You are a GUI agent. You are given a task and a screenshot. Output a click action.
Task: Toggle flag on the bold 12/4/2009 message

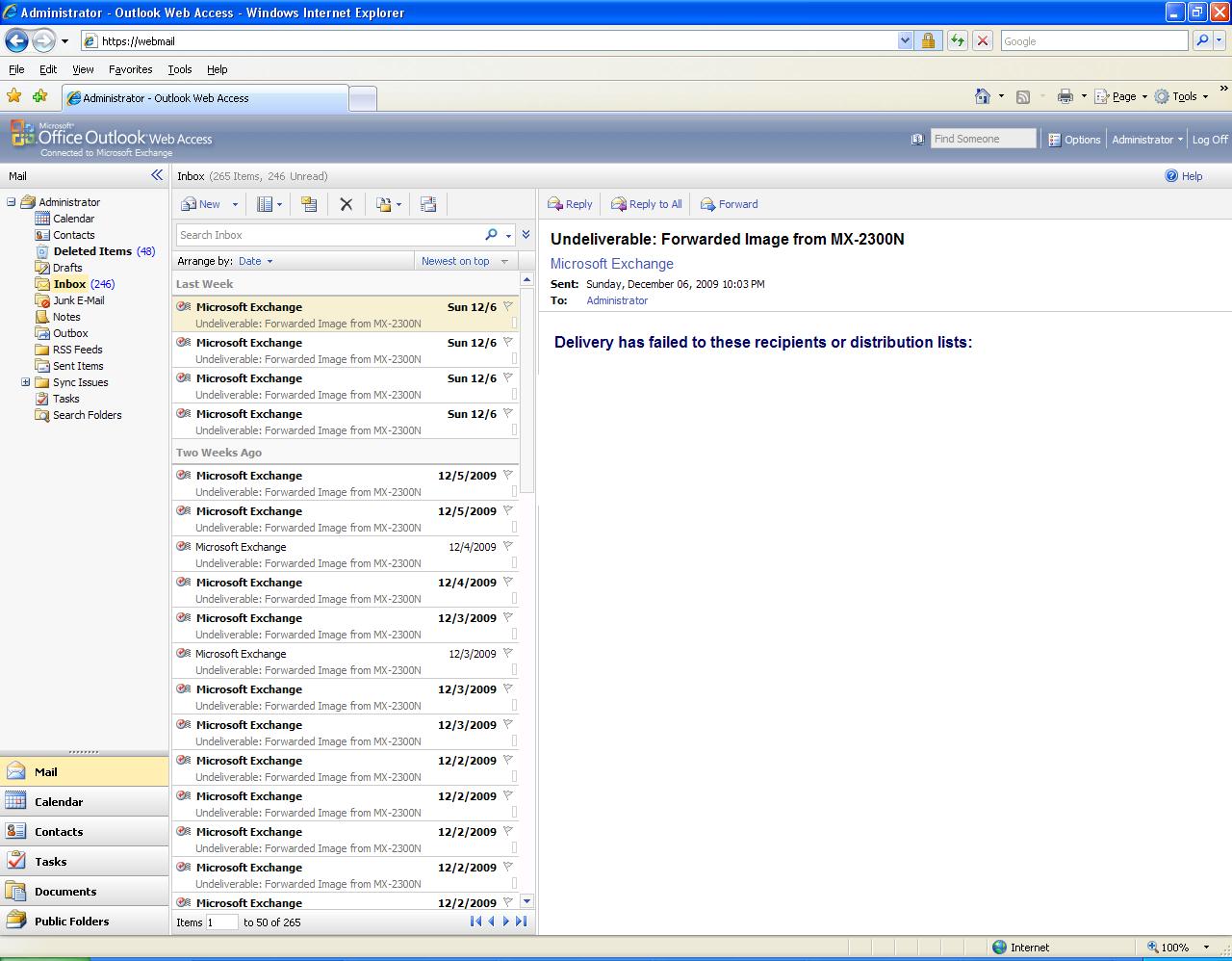[x=508, y=582]
